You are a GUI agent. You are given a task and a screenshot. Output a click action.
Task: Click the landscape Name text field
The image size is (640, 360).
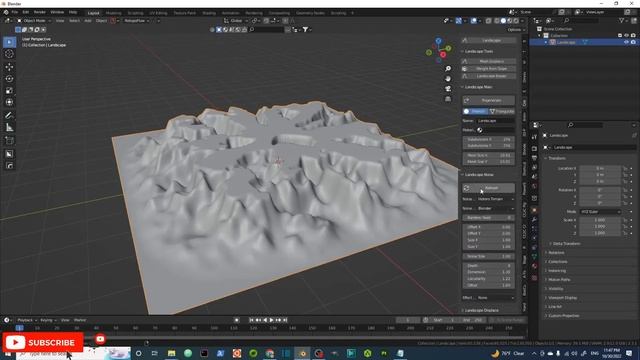(496, 121)
